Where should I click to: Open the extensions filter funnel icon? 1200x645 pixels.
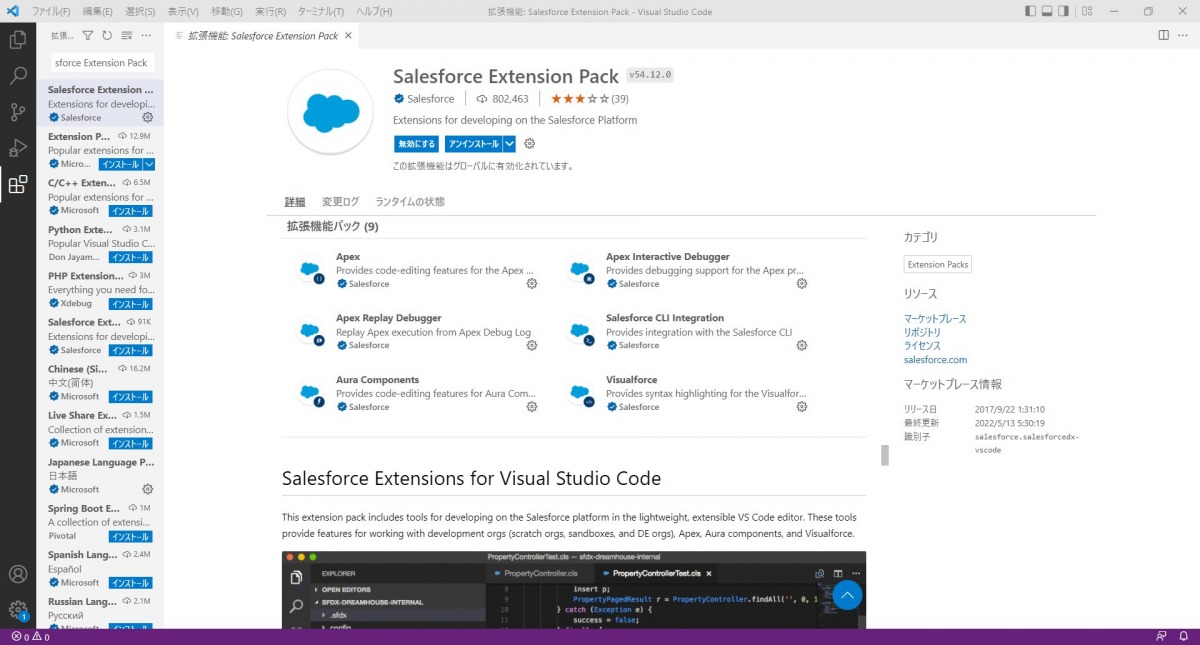point(90,34)
